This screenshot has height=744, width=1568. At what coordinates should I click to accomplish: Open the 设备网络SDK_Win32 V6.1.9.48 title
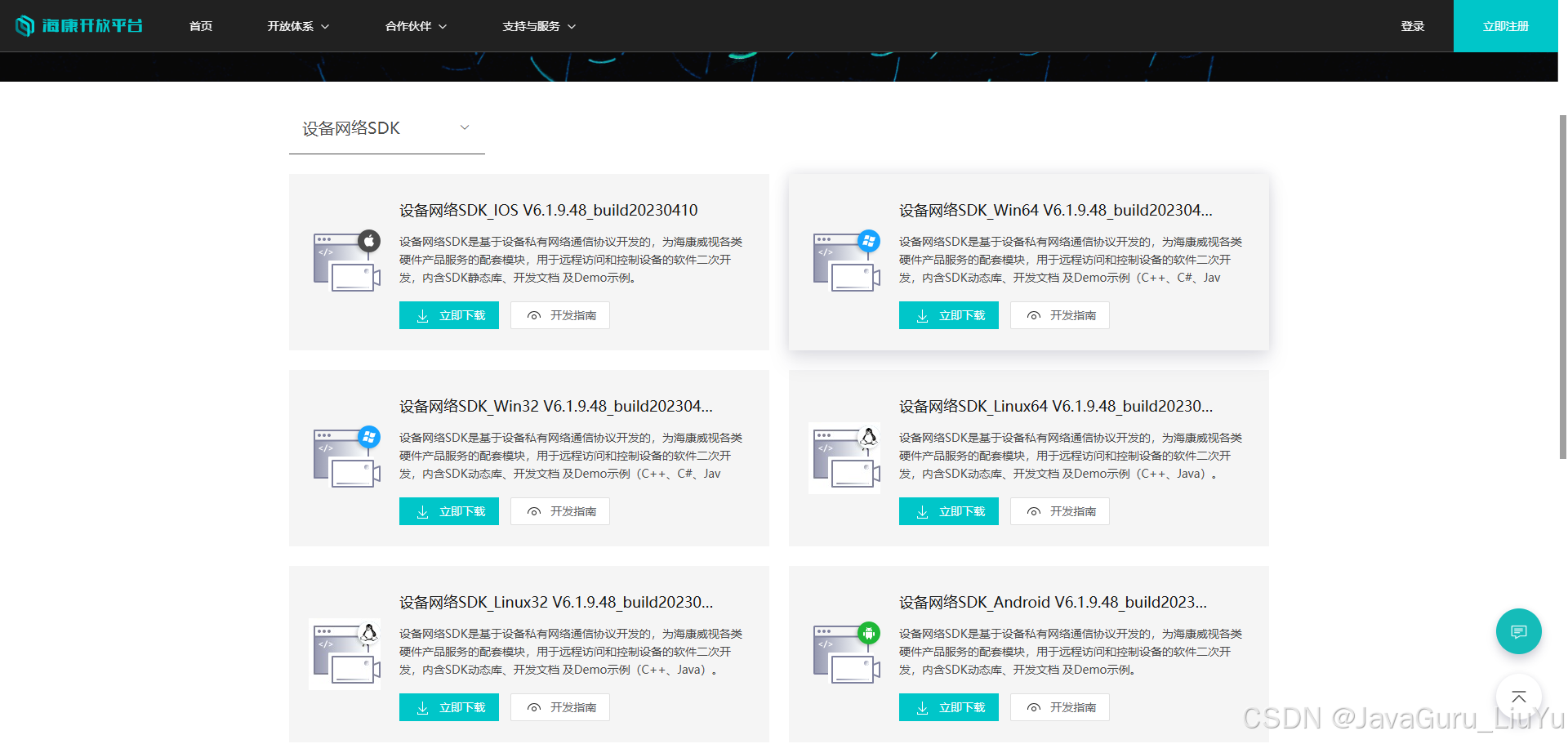tap(556, 406)
